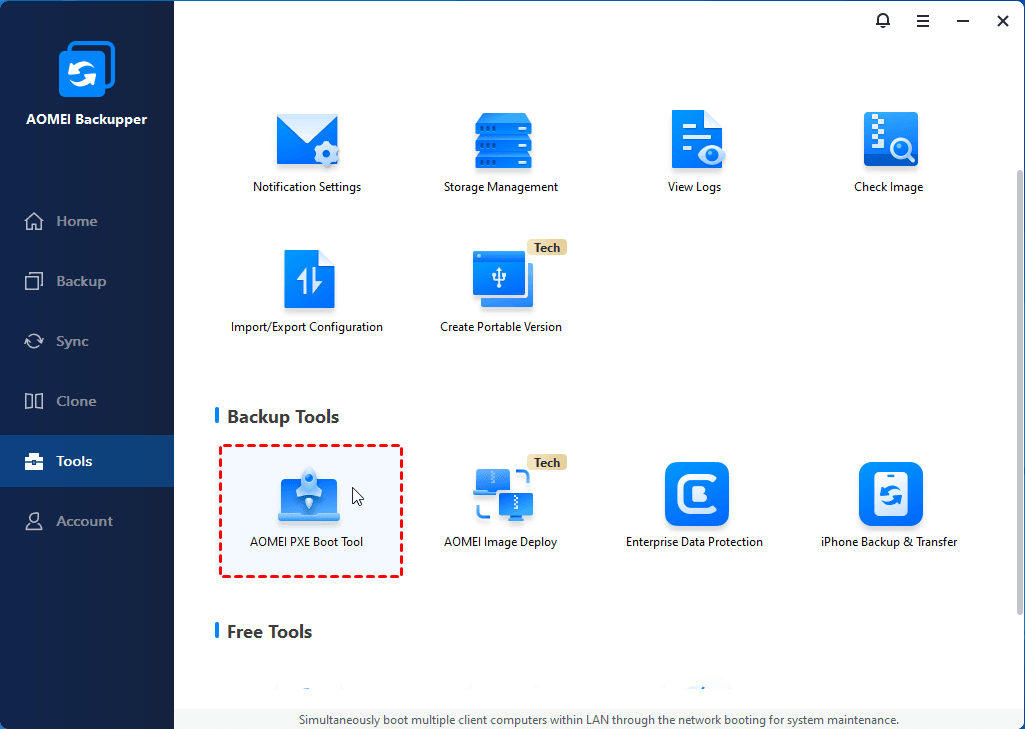This screenshot has width=1025, height=729.
Task: Open the View Logs tool
Action: [694, 152]
